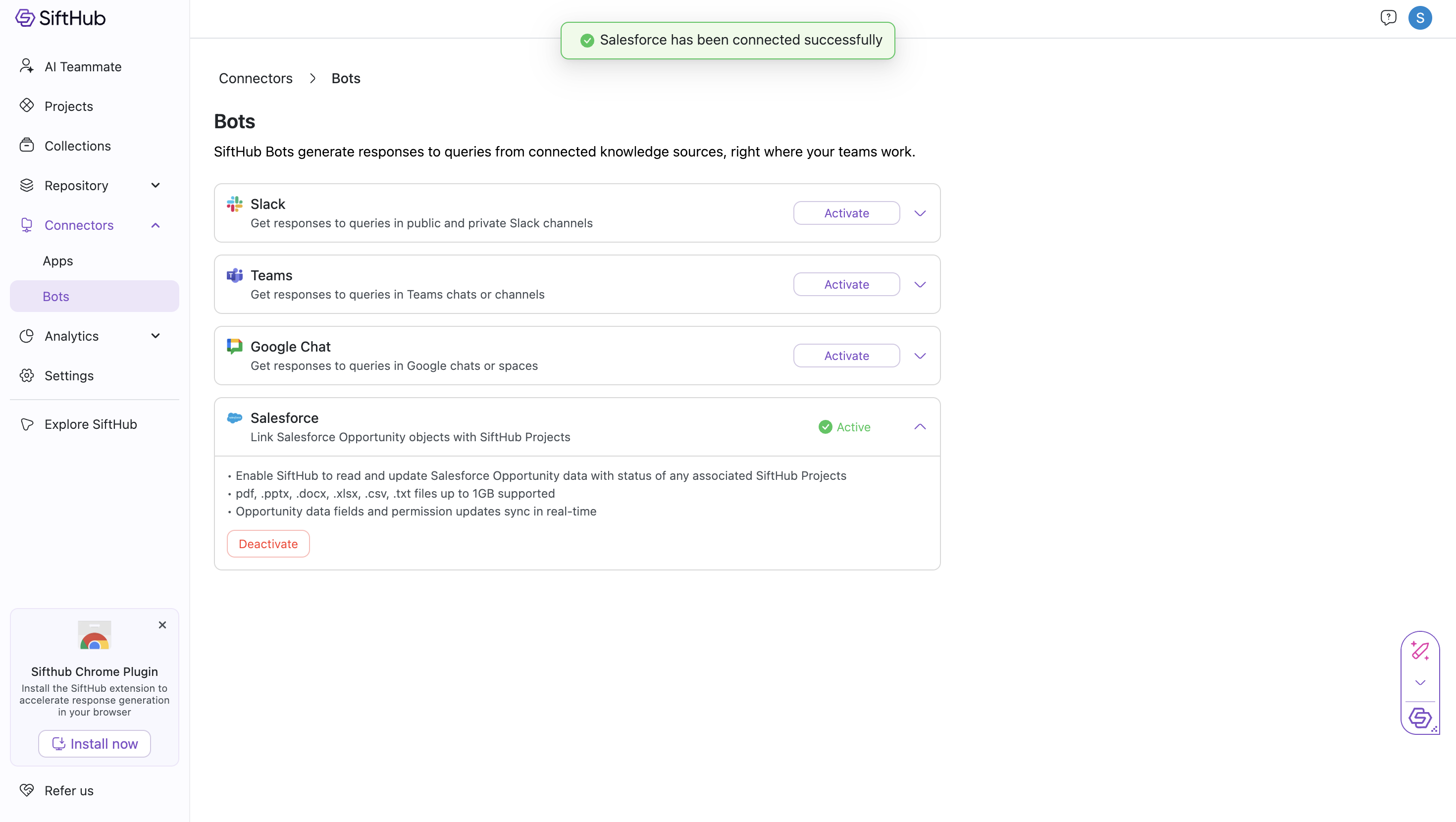Click the Connectors breadcrumb link
1456x822 pixels.
(256, 78)
